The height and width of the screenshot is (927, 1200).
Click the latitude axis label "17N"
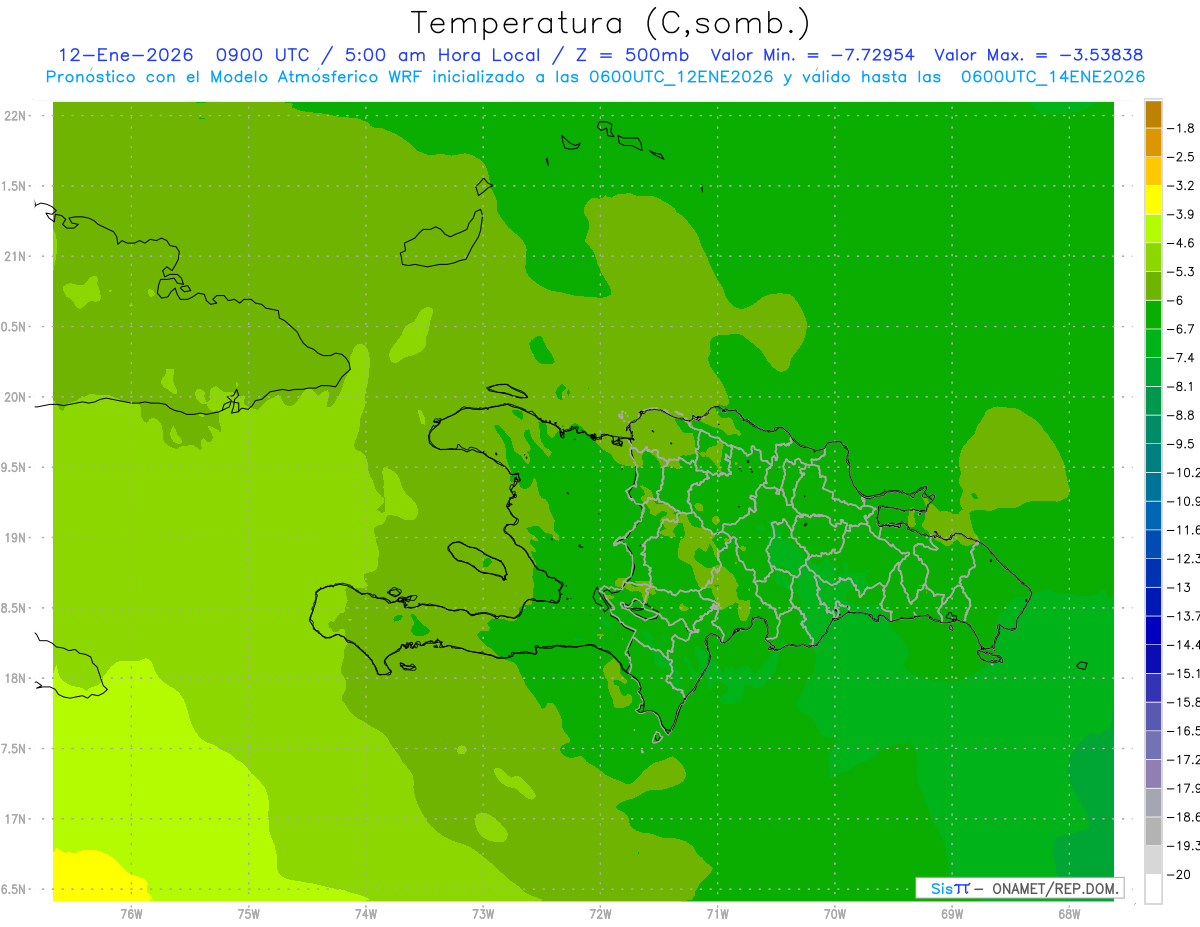pos(15,819)
